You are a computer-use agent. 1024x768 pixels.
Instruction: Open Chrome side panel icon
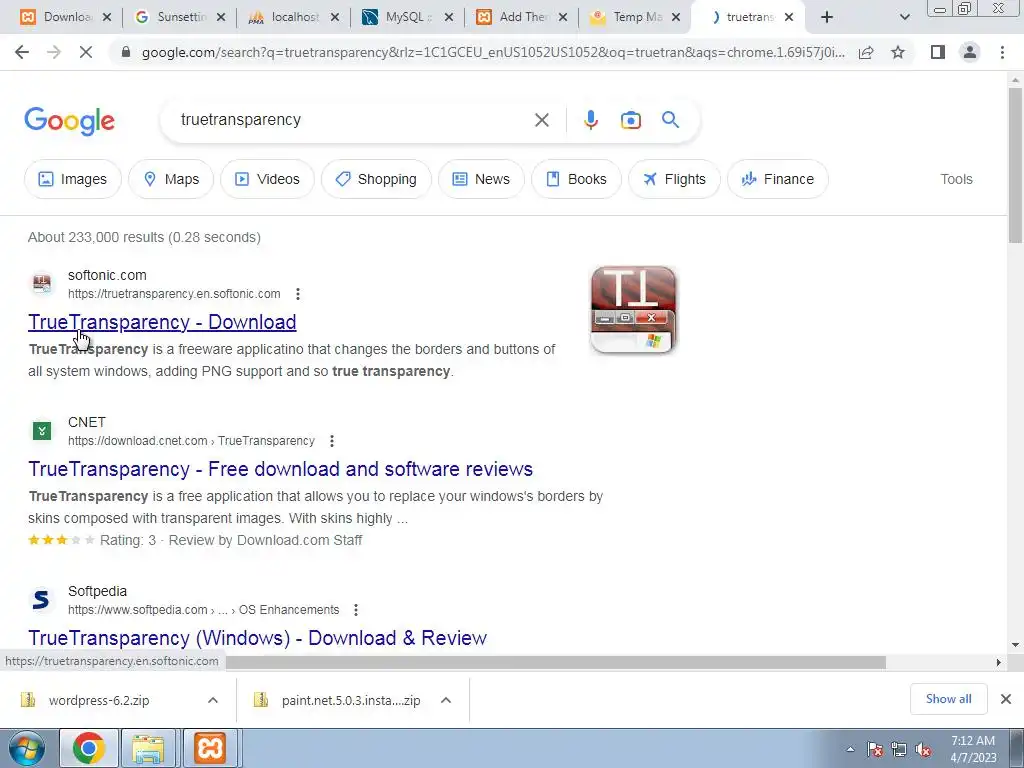(x=938, y=52)
